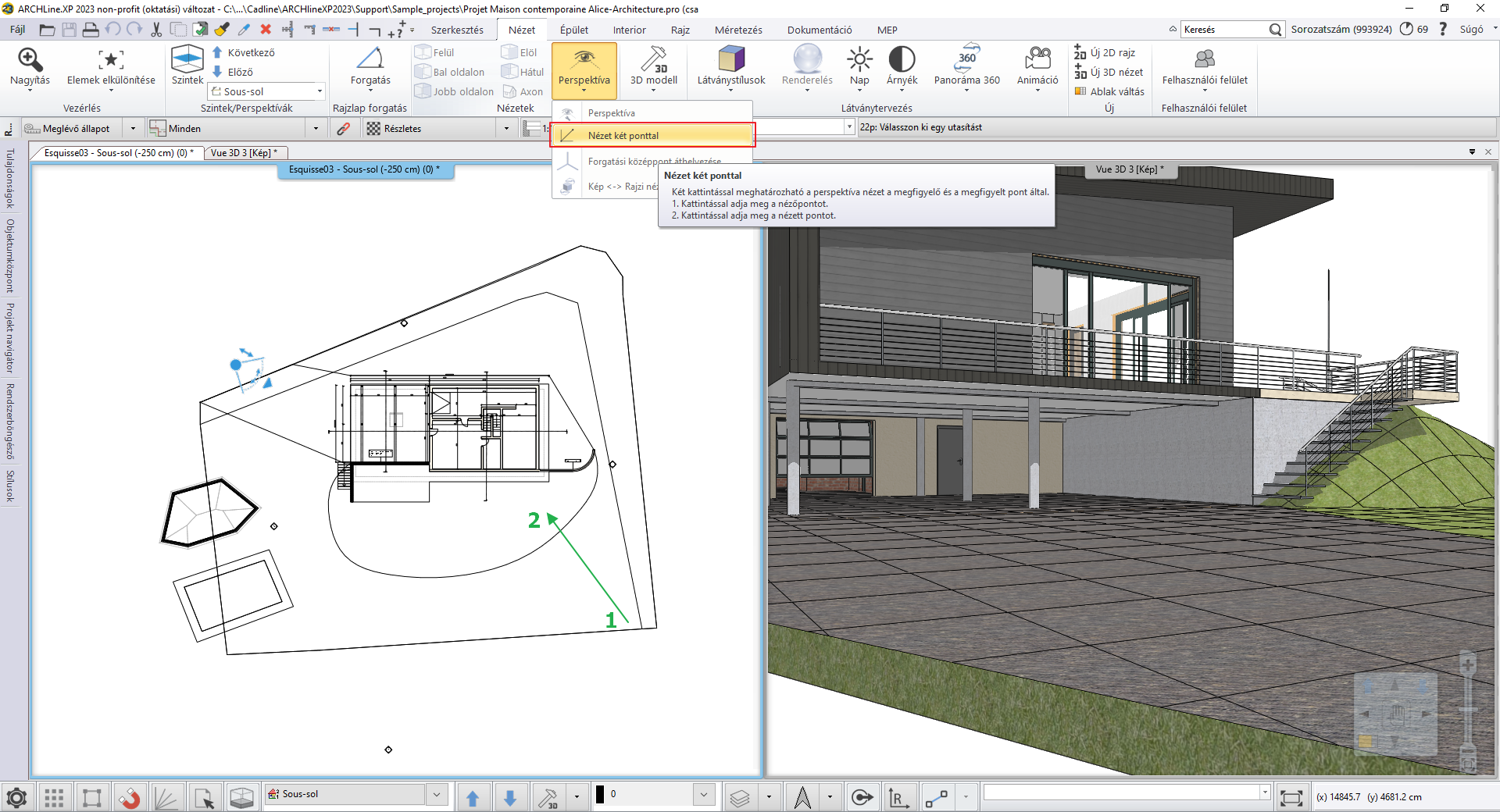
Task: Expand the Meglévő állapot dropdown arrow
Action: pyautogui.click(x=133, y=129)
